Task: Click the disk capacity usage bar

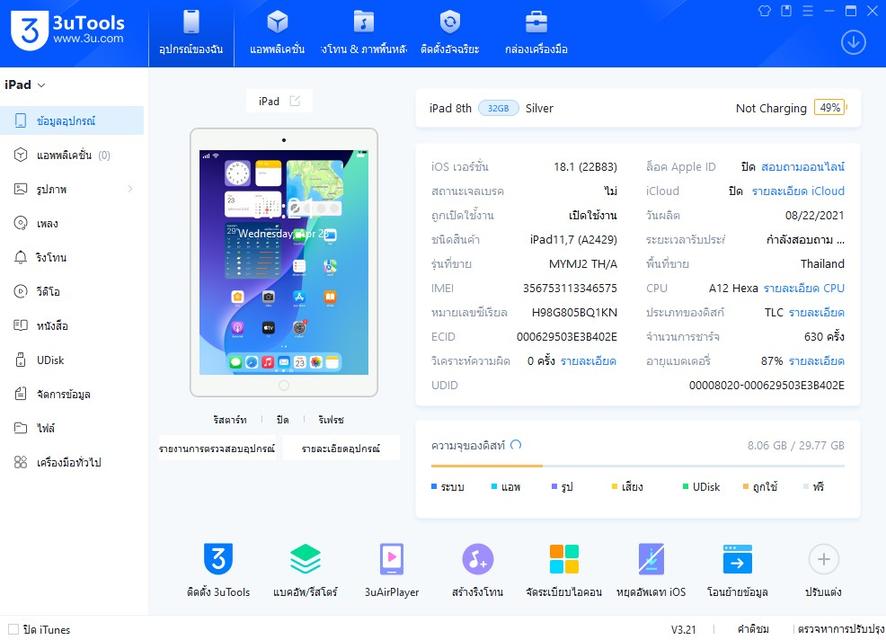Action: click(x=637, y=466)
